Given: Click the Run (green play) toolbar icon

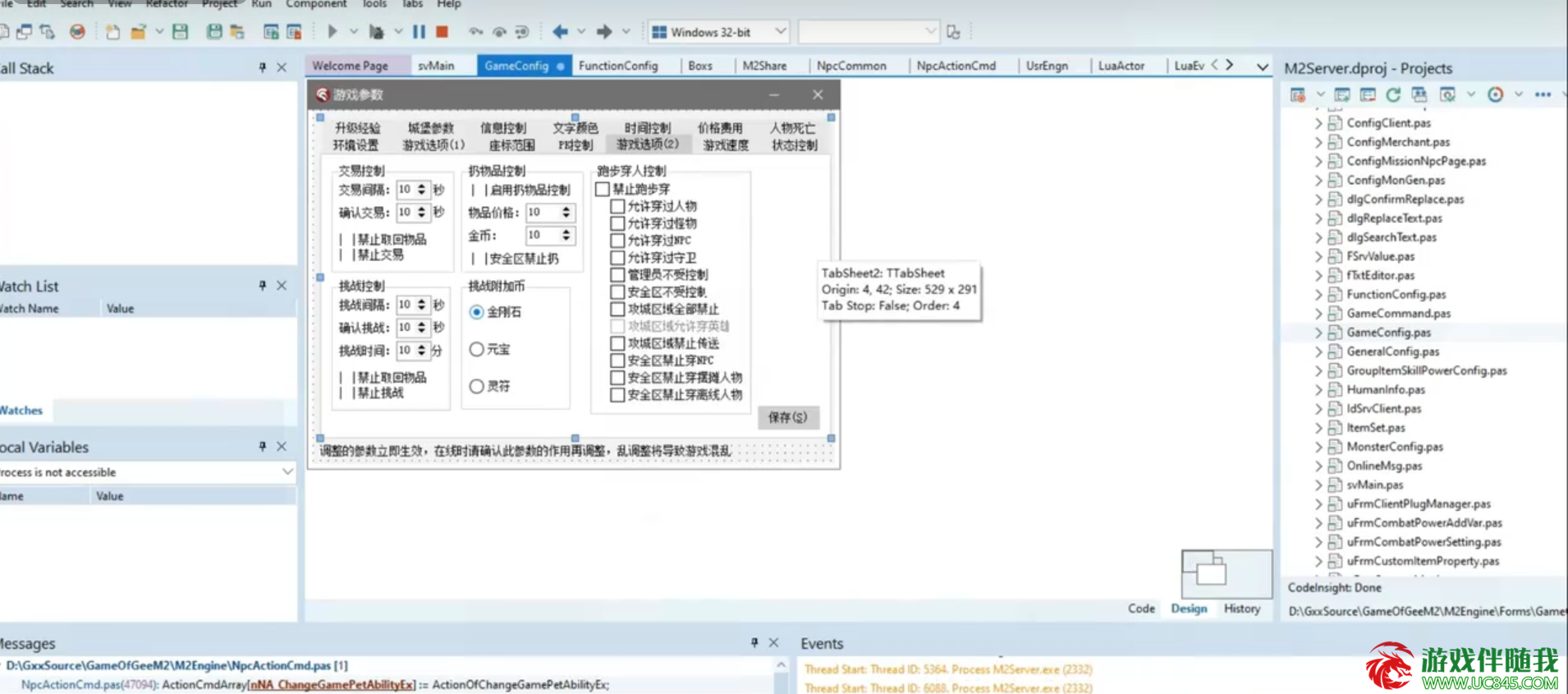Looking at the screenshot, I should pos(332,32).
